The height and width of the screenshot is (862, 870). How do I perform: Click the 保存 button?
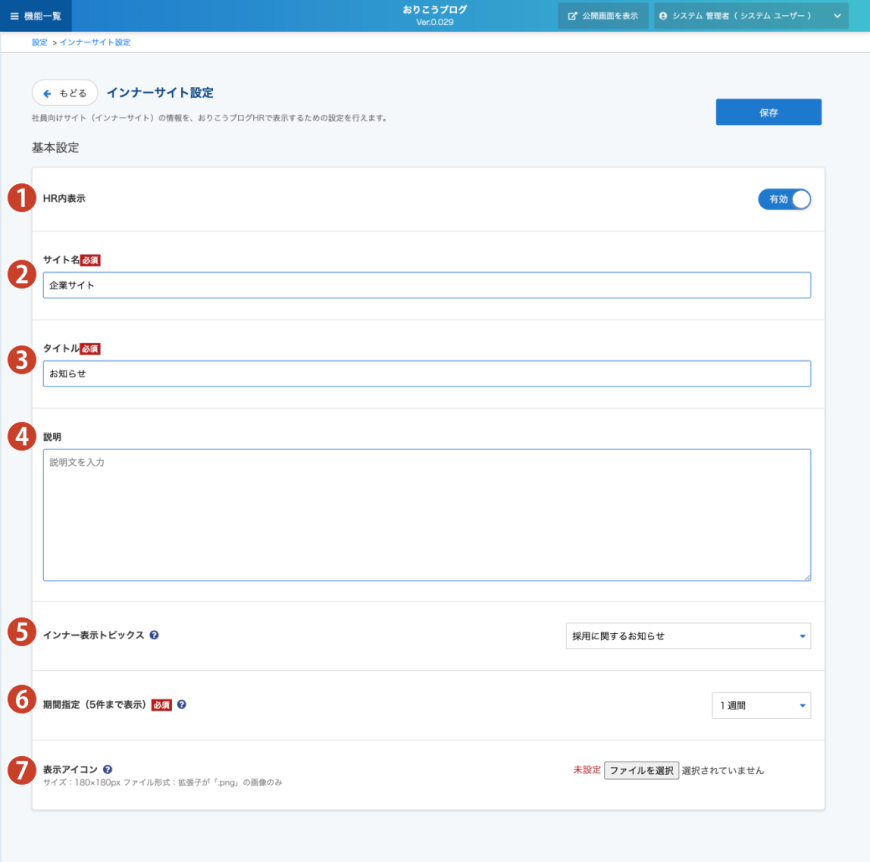point(768,111)
